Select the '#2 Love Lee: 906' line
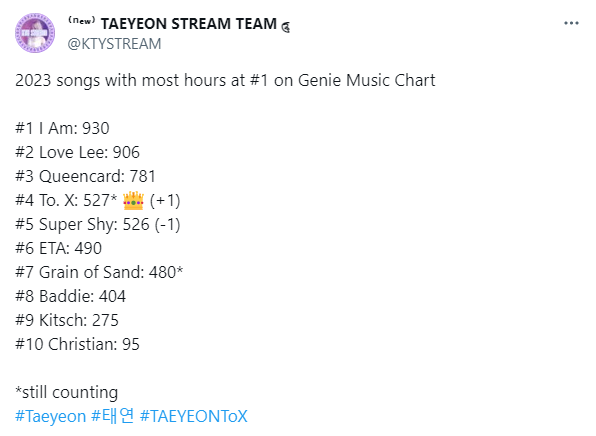The width and height of the screenshot is (596, 436). [x=78, y=152]
